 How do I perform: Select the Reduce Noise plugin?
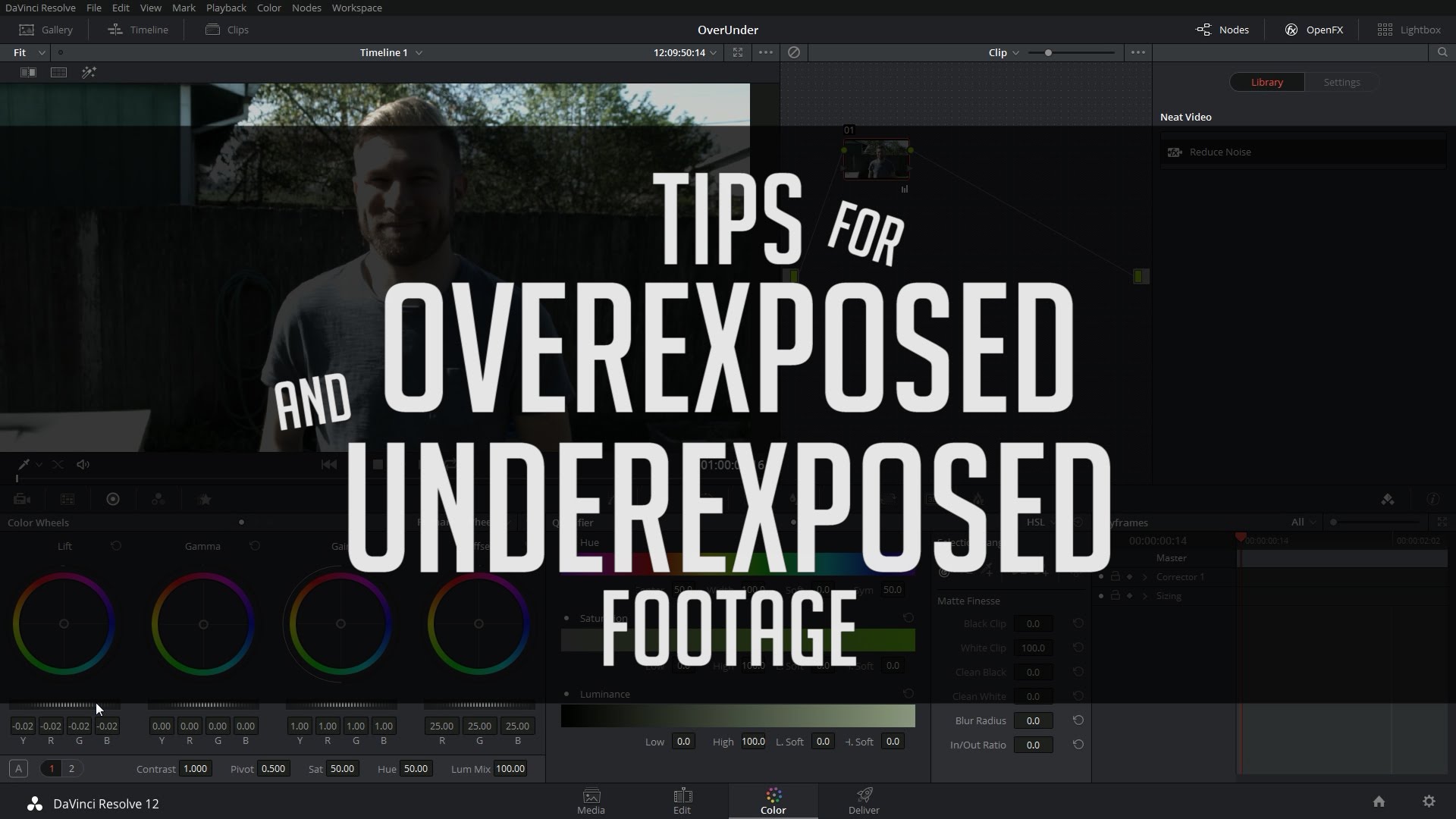1219,152
